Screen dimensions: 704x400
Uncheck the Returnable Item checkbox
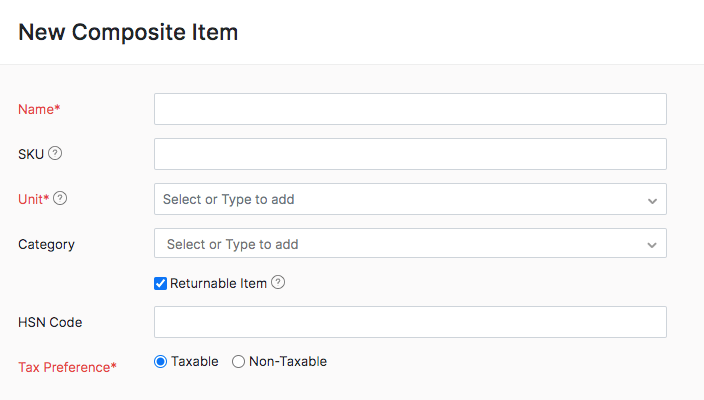pos(160,283)
